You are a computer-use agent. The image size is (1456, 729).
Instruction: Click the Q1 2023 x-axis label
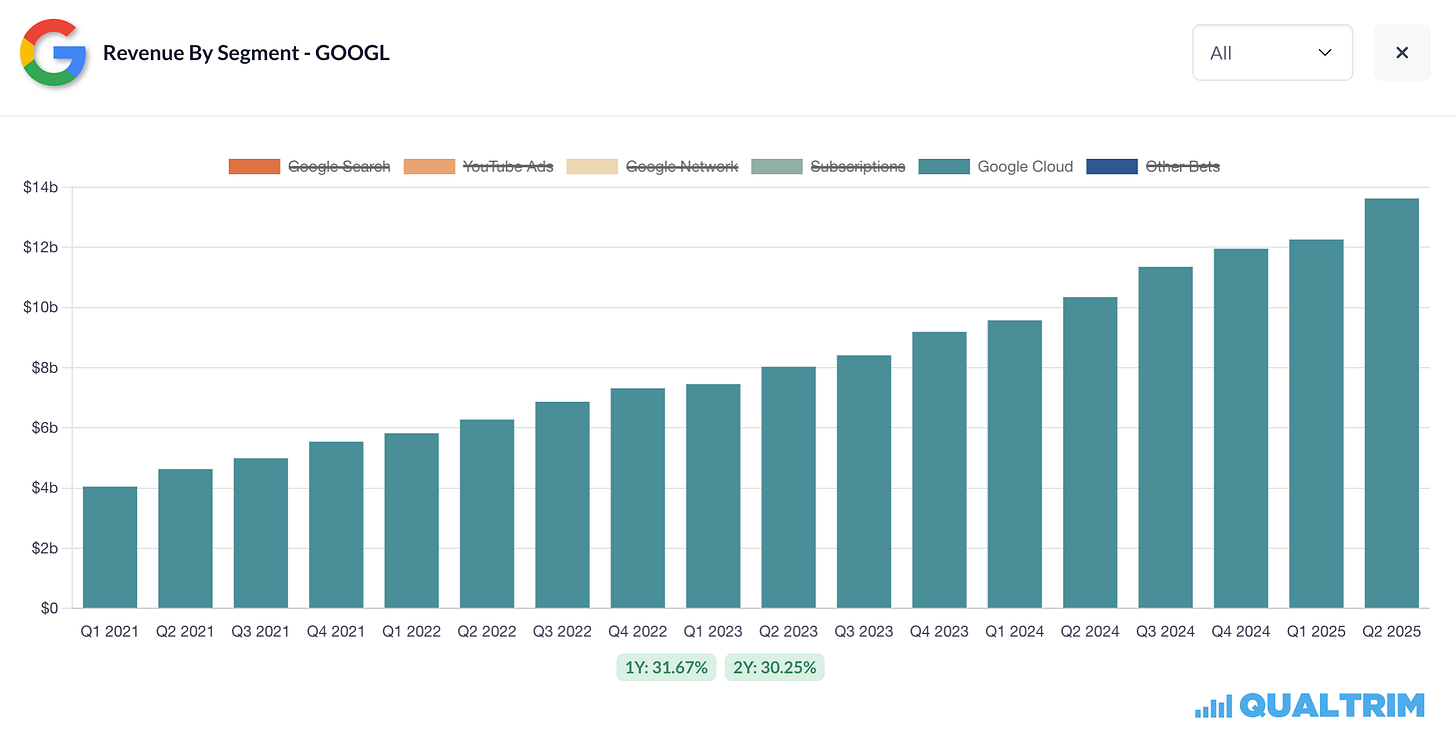[713, 631]
